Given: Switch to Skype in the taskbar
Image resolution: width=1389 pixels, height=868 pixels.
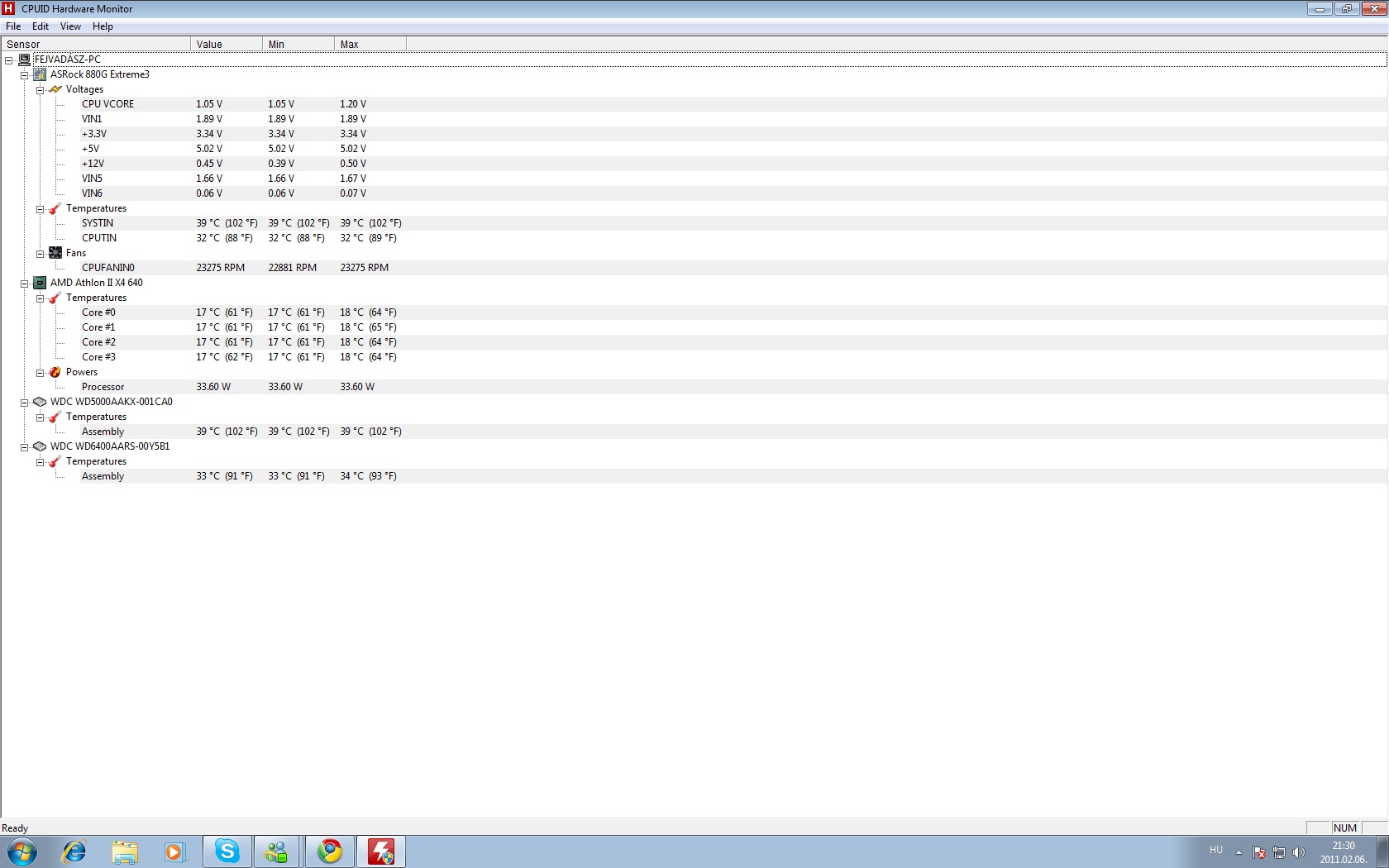Looking at the screenshot, I should point(227,851).
